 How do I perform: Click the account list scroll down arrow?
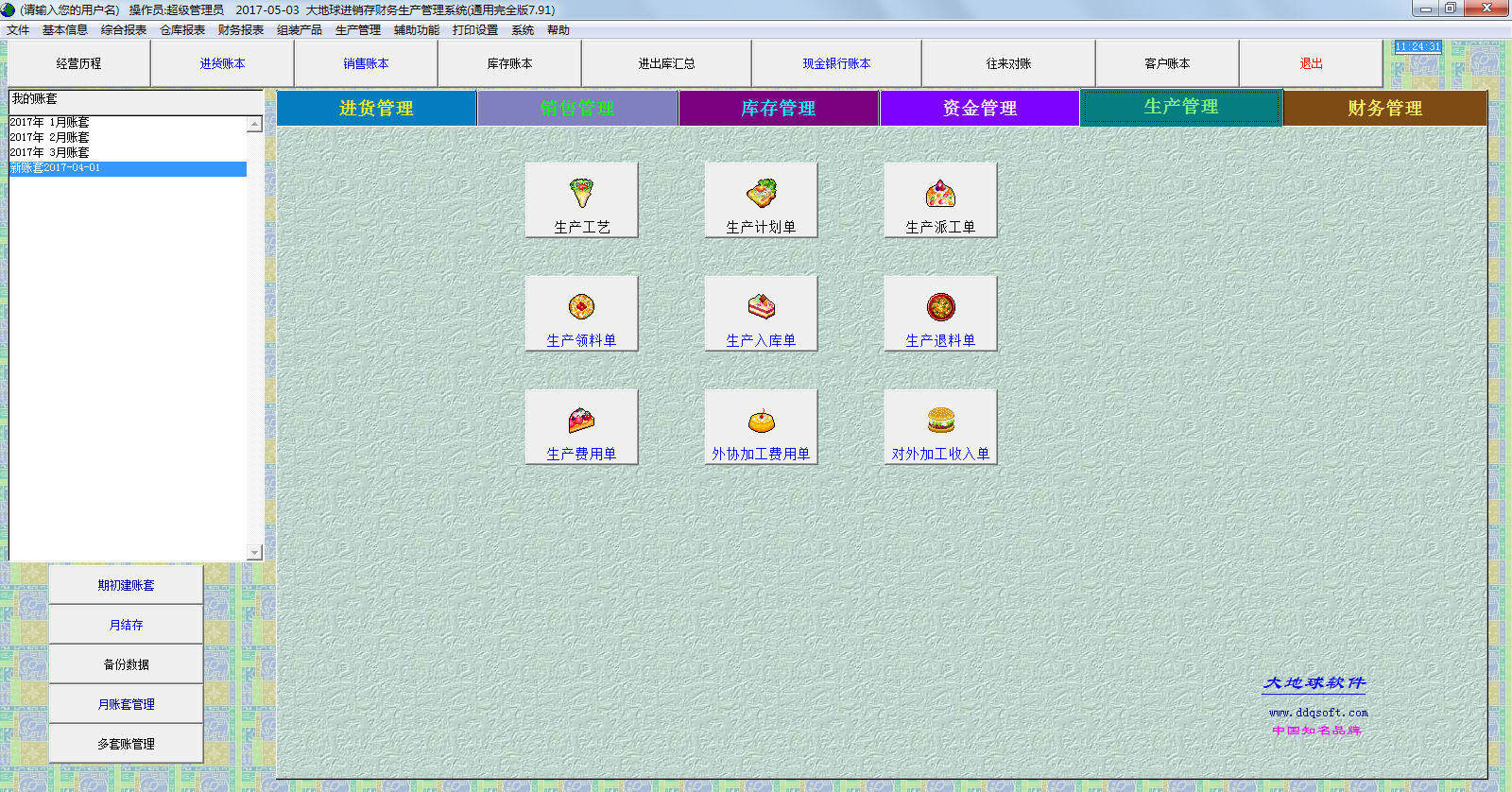click(x=254, y=552)
